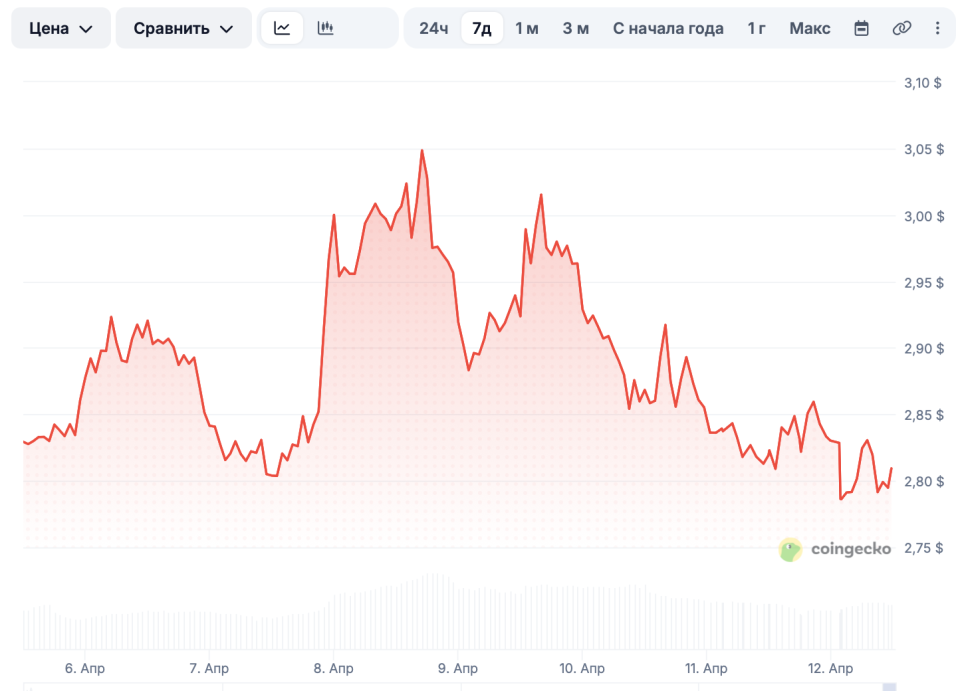Choose the 3м time range
960x691 pixels.
[575, 28]
